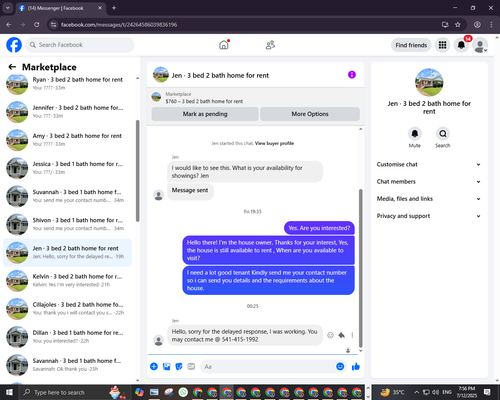This screenshot has height=400, width=500.
Task: Open the Marketplace listing $760 header
Action: coord(255,98)
